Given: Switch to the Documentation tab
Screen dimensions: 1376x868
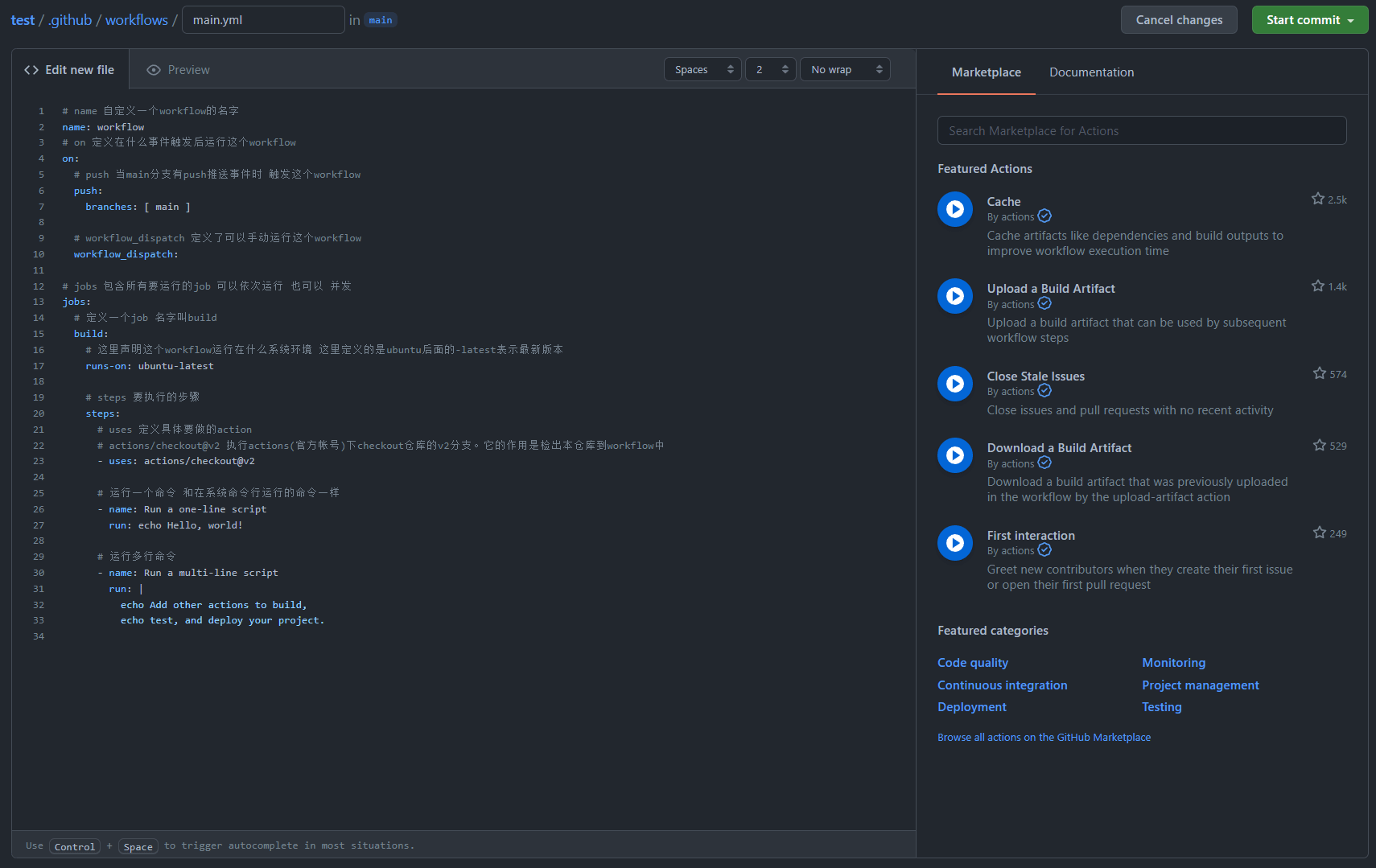Looking at the screenshot, I should click(x=1091, y=72).
